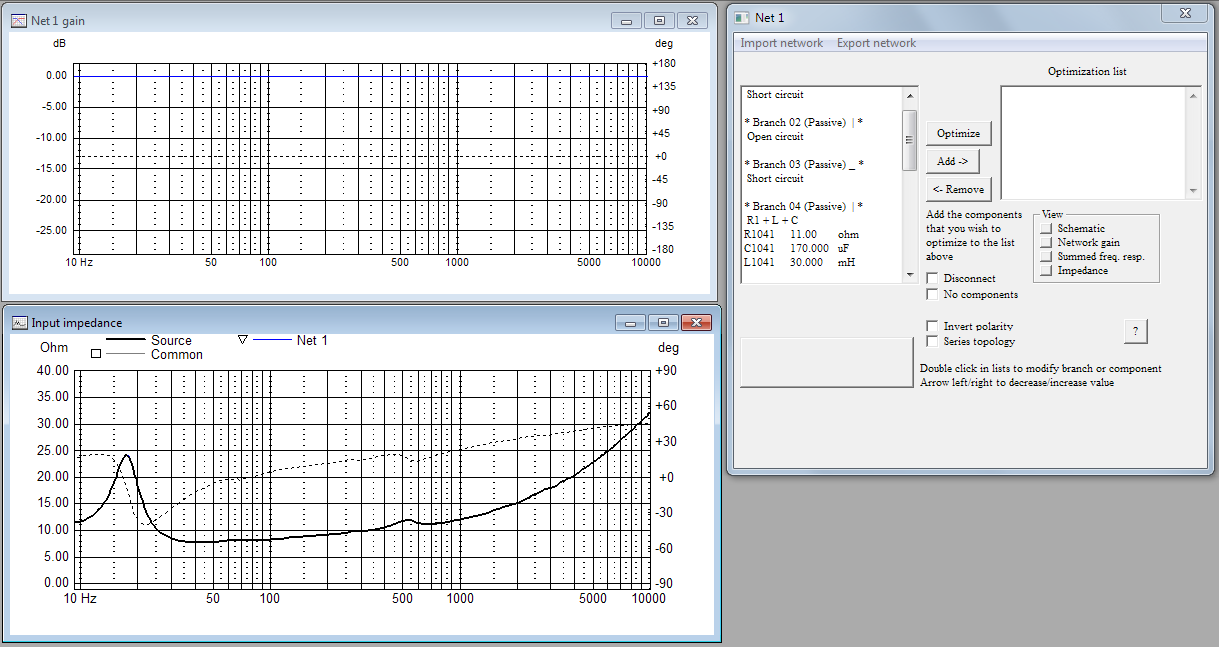Click the Optimize button
The height and width of the screenshot is (647, 1219).
coord(958,133)
